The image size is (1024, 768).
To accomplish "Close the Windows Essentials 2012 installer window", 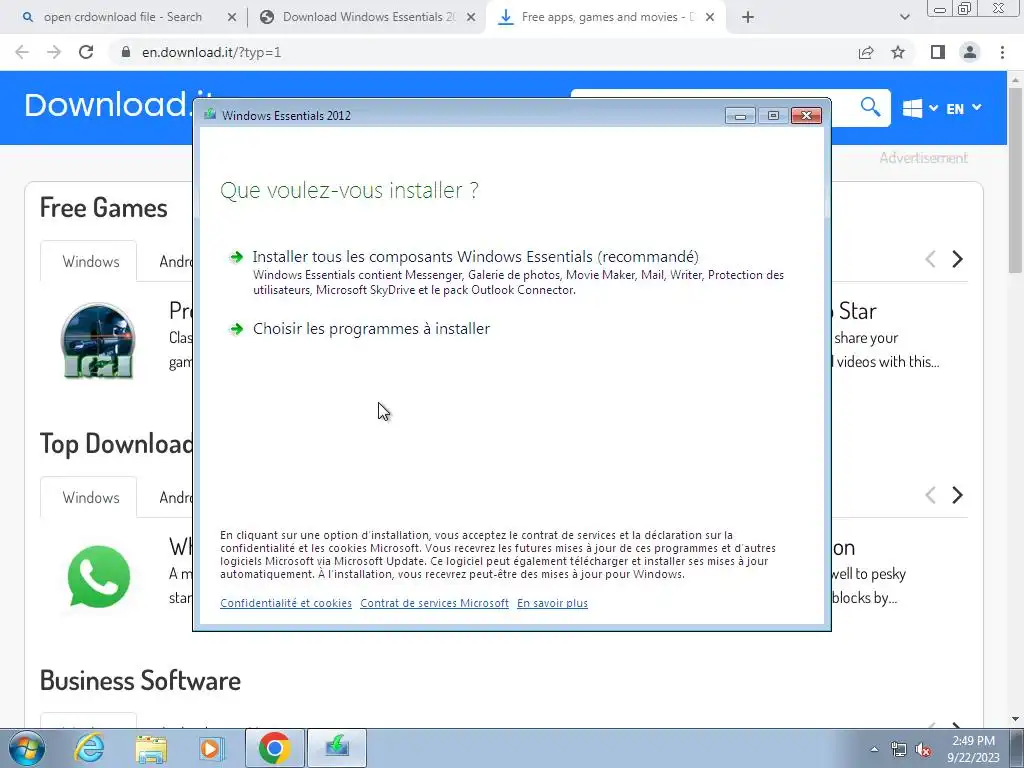I will click(807, 116).
